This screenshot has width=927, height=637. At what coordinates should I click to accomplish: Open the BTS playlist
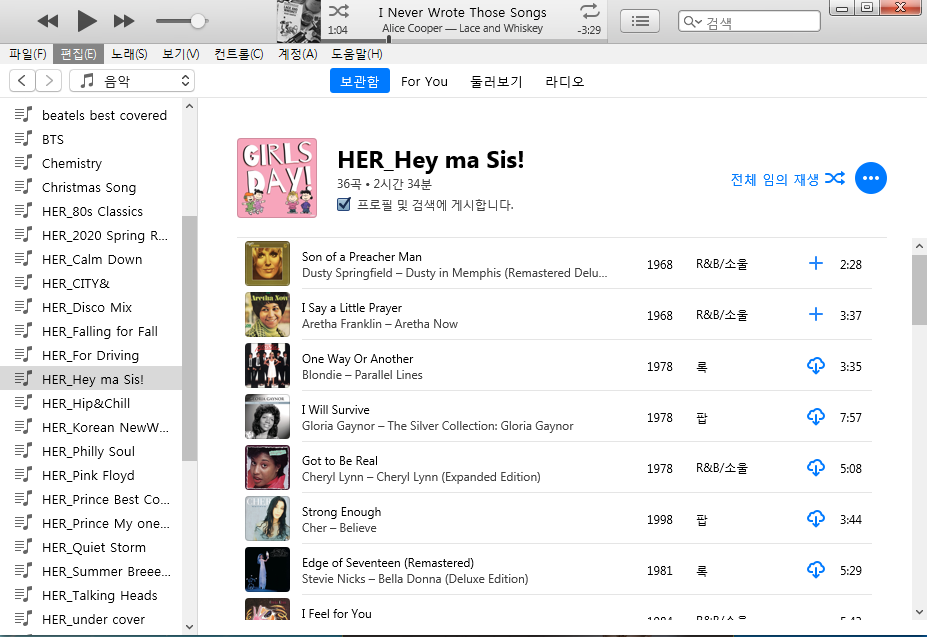[x=91, y=140]
